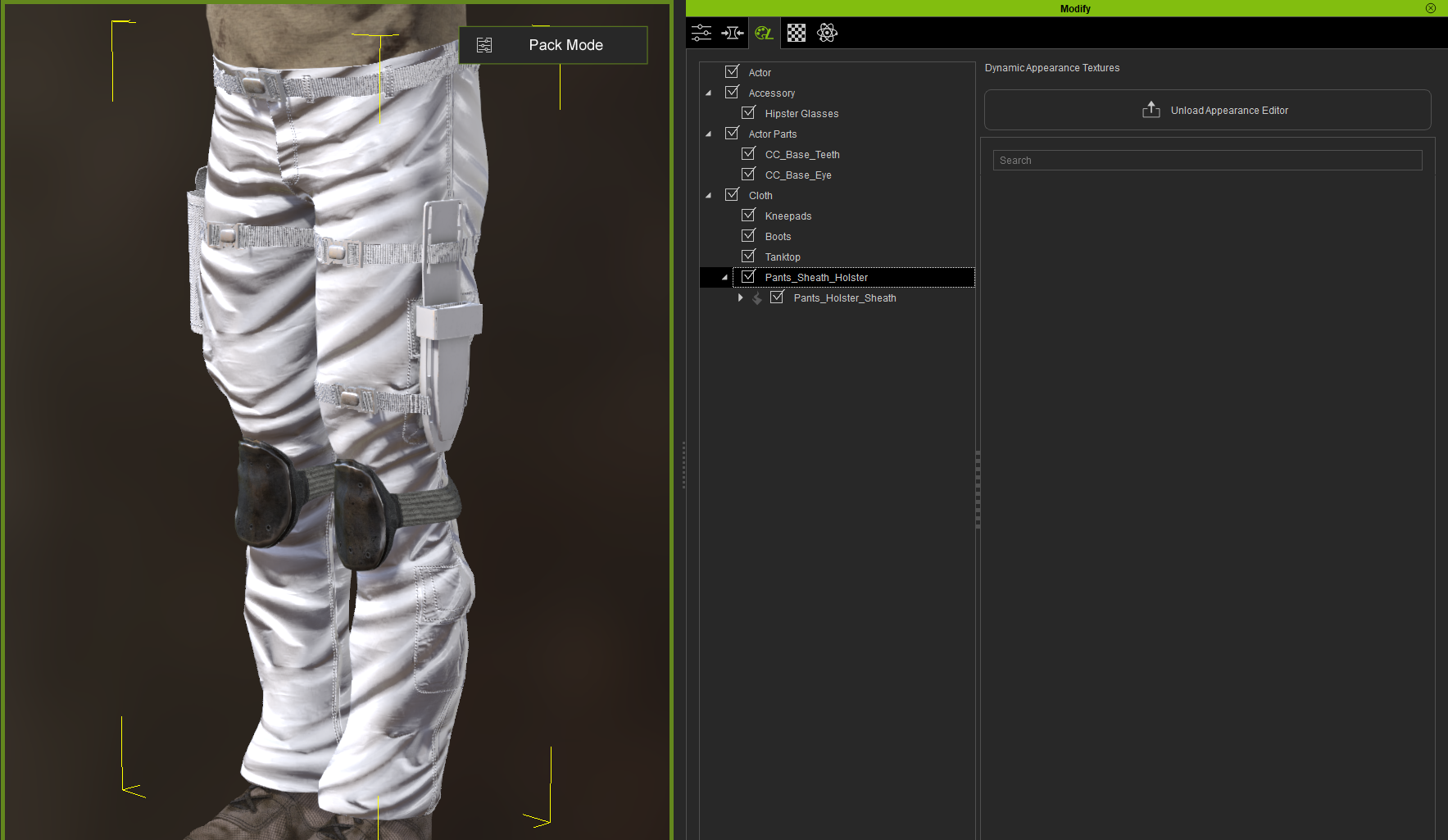1448x840 pixels.
Task: Collapse the Accessory tree node
Action: pyautogui.click(x=709, y=93)
